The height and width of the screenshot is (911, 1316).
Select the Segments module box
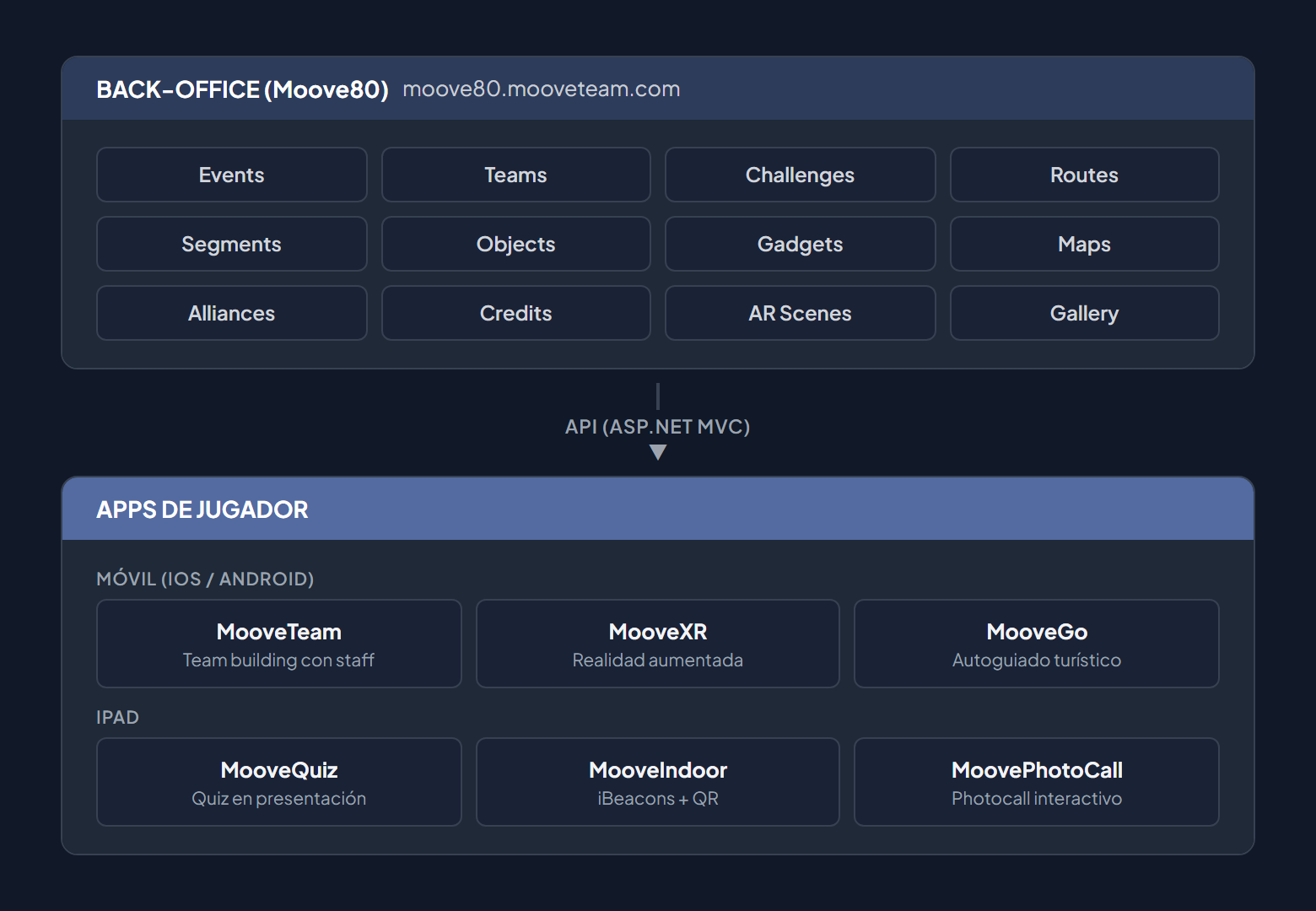point(232,244)
